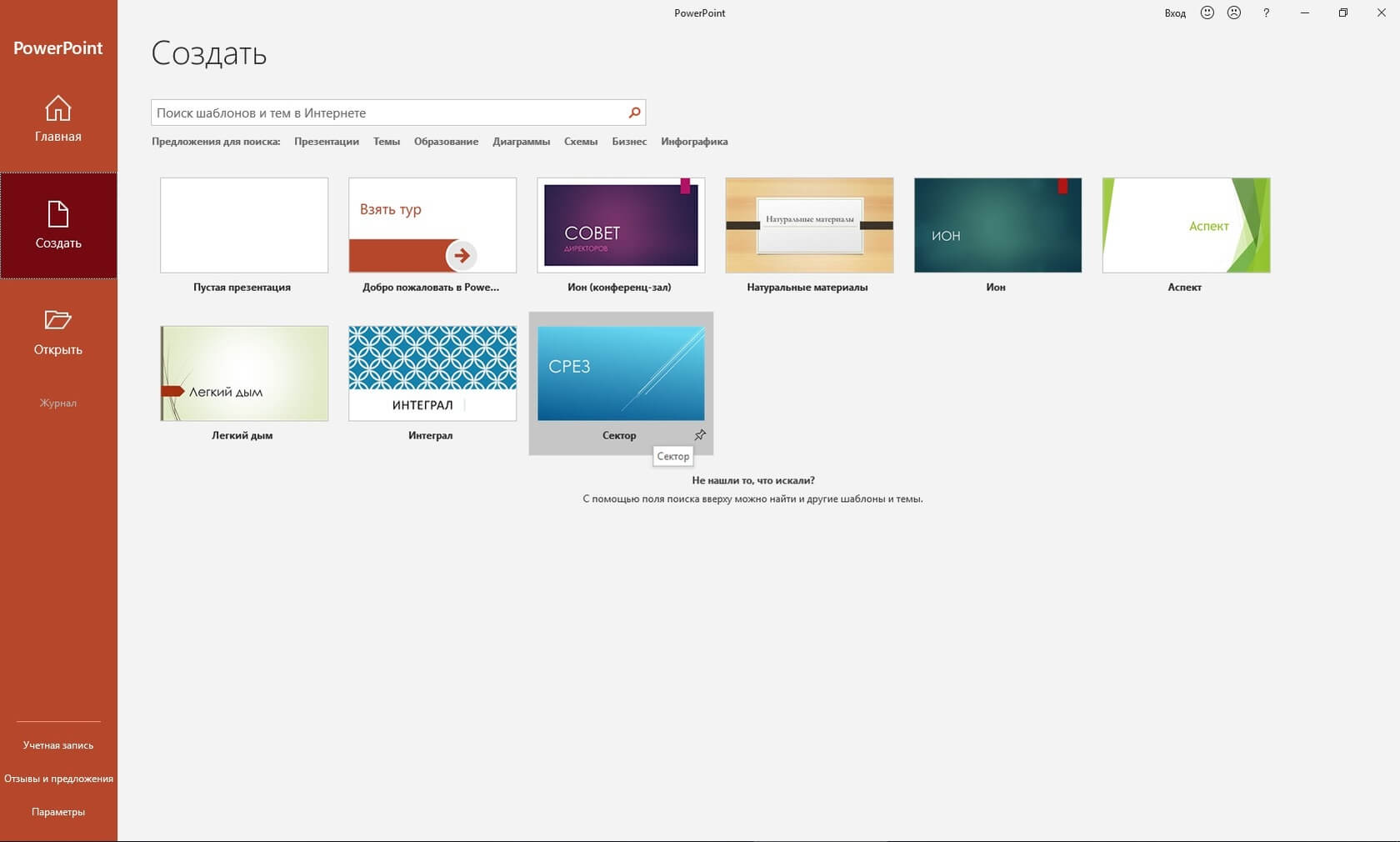The image size is (1400, 842).
Task: Click the smiley face feedback icon
Action: tap(1207, 13)
